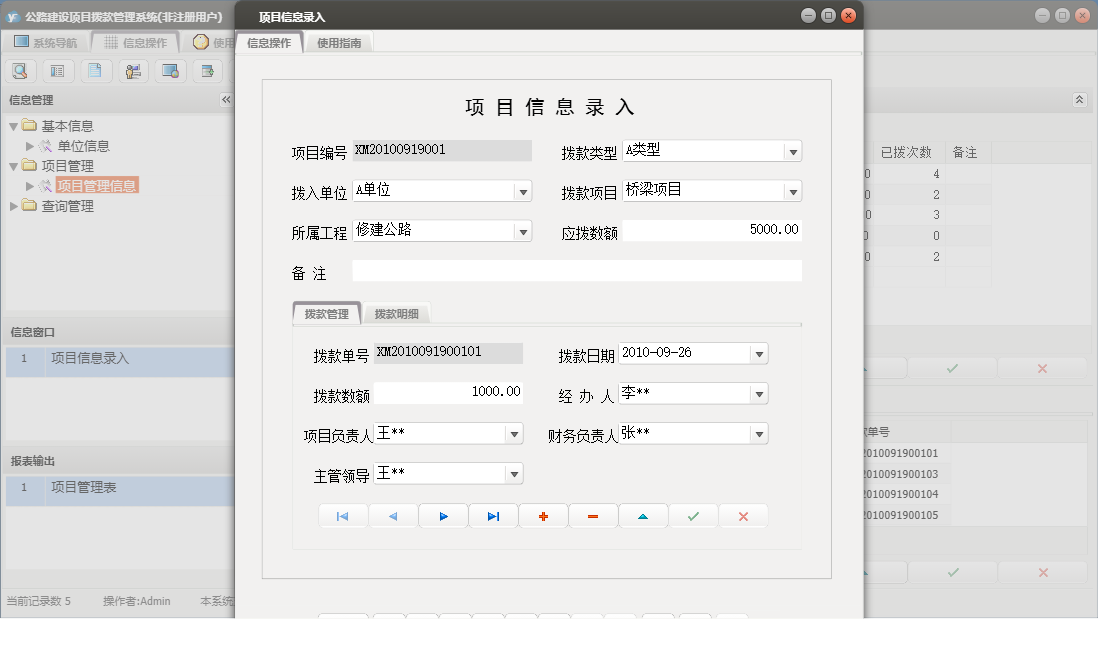Click the new document toolbar icon

[96, 71]
